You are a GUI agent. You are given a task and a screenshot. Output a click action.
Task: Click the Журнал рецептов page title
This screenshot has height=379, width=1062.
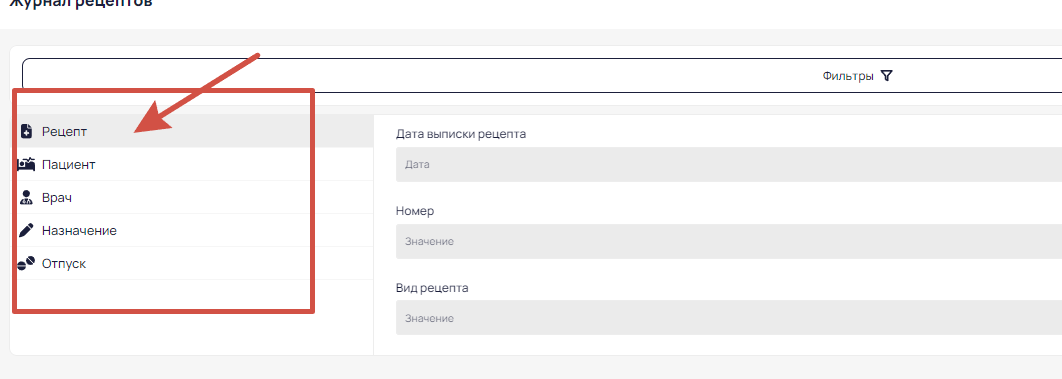click(x=76, y=3)
